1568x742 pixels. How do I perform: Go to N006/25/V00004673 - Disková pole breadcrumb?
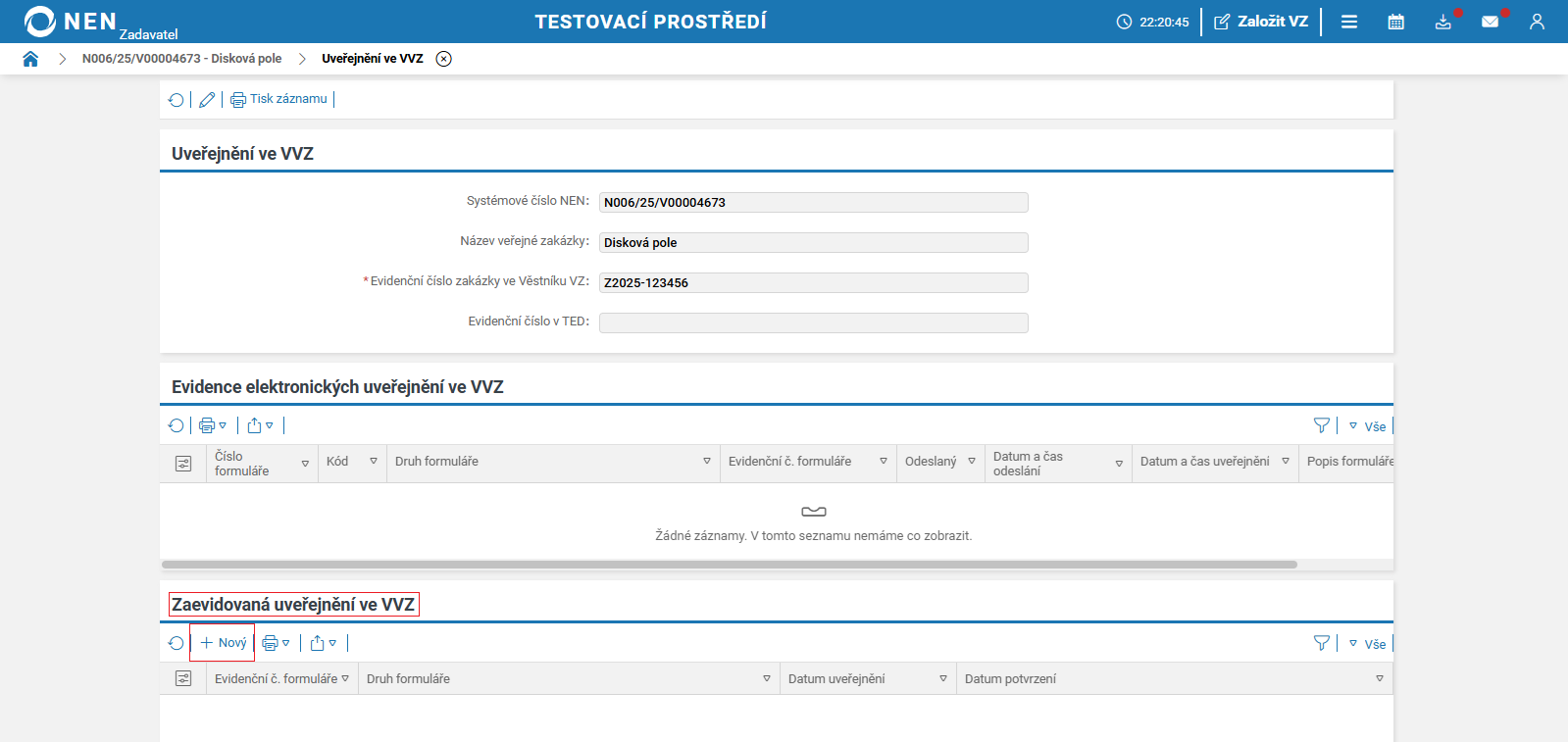pos(181,59)
